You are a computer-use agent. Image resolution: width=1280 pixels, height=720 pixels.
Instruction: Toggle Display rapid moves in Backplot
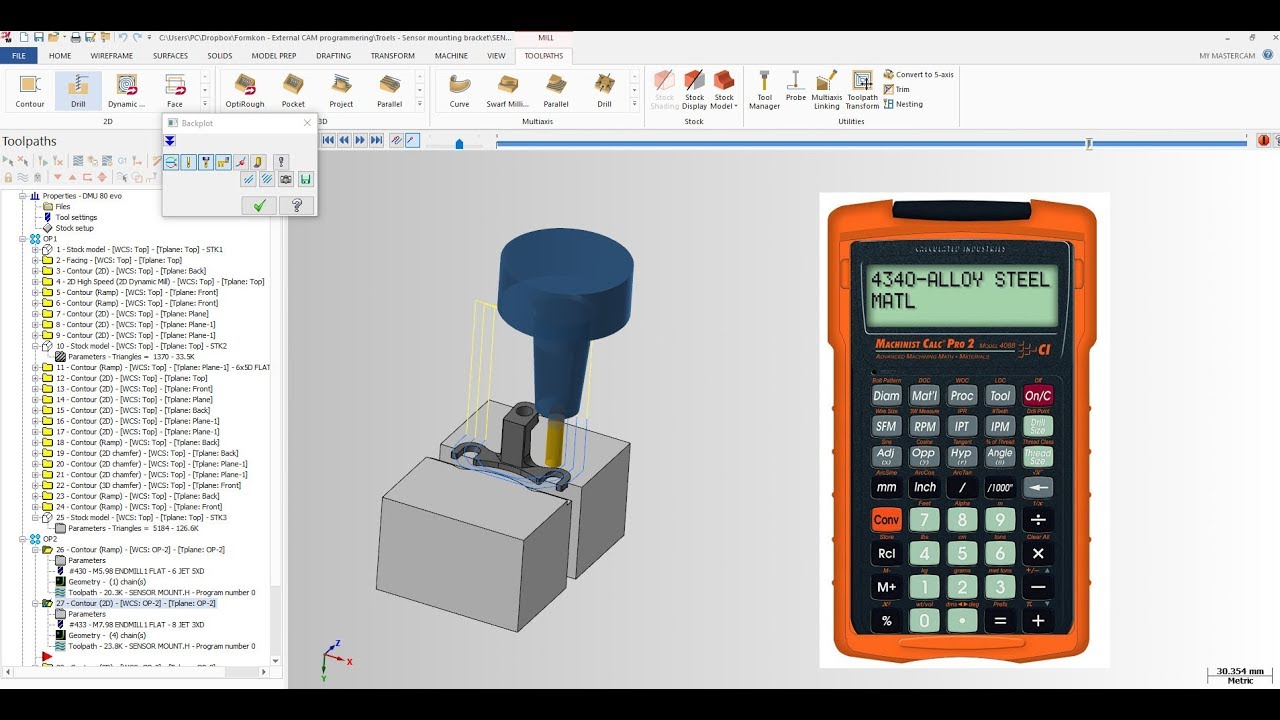(x=222, y=162)
